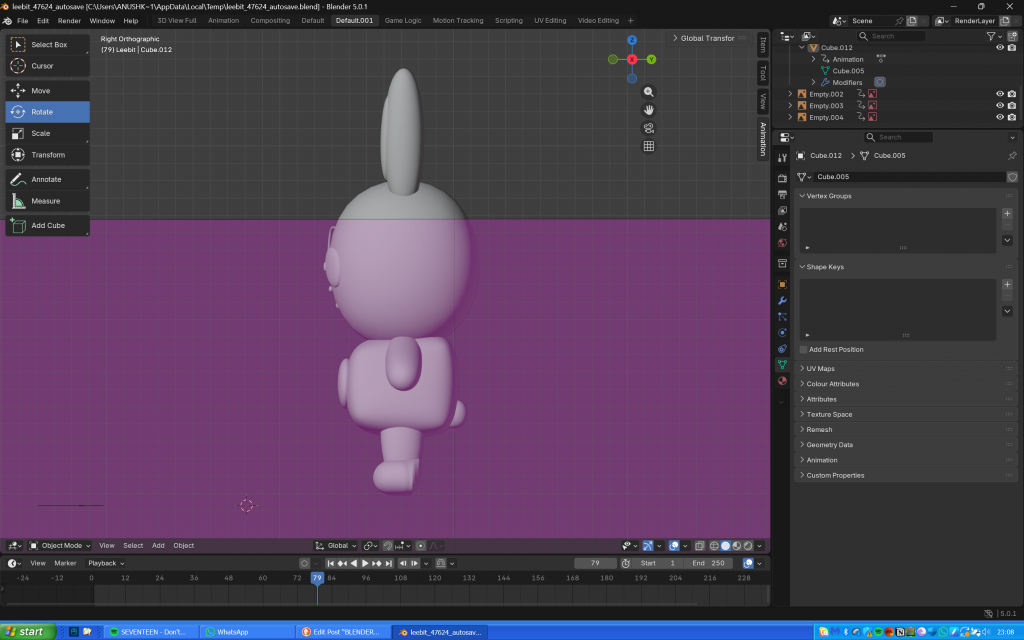Open the Object Mode dropdown

60,546
